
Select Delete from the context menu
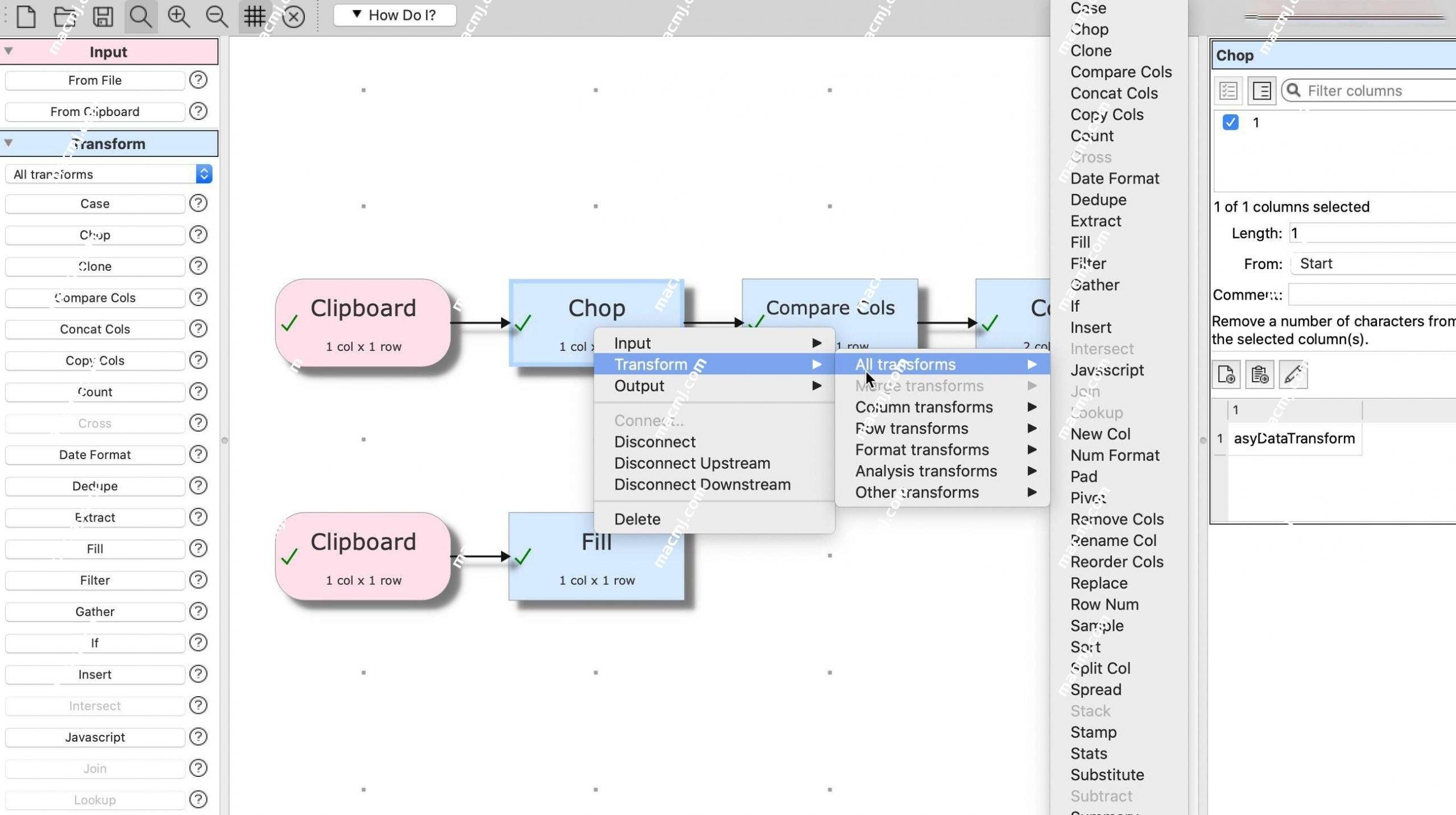pyautogui.click(x=637, y=519)
